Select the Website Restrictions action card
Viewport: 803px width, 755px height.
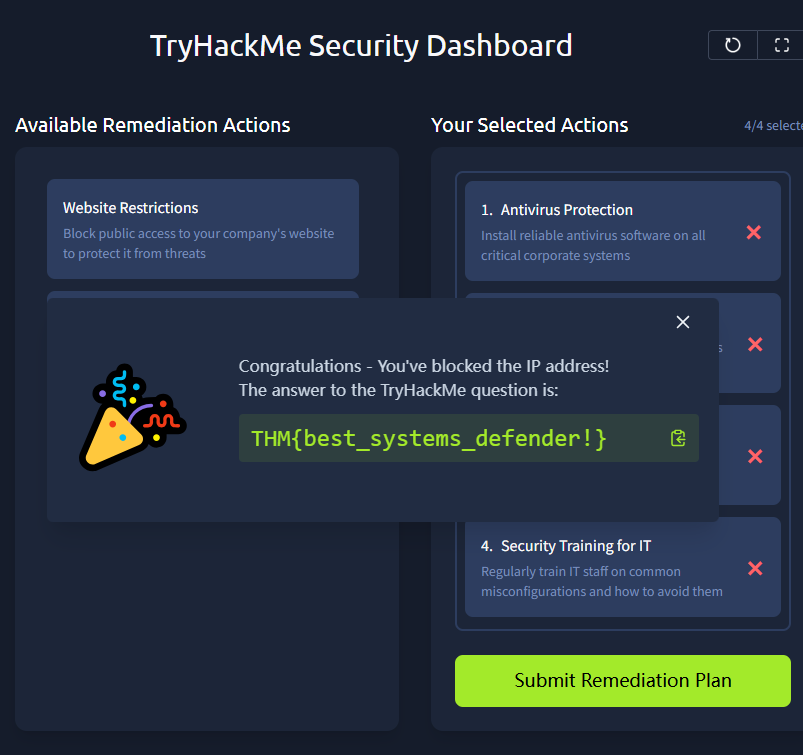tap(202, 228)
